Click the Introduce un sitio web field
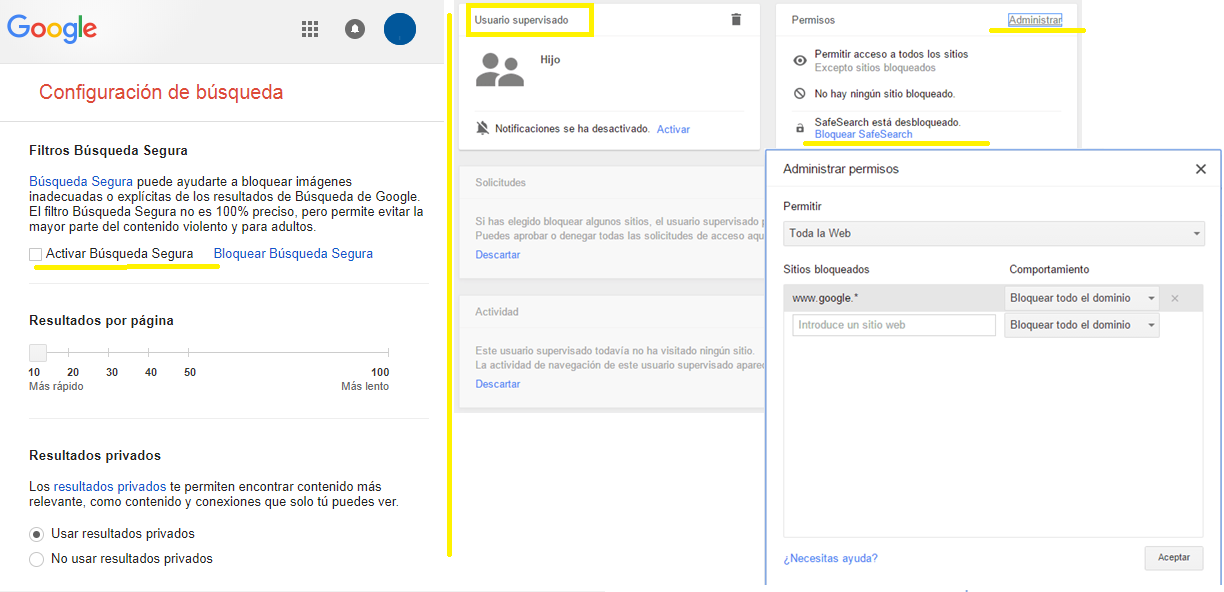Screen dimensions: 1224x592 click(894, 325)
